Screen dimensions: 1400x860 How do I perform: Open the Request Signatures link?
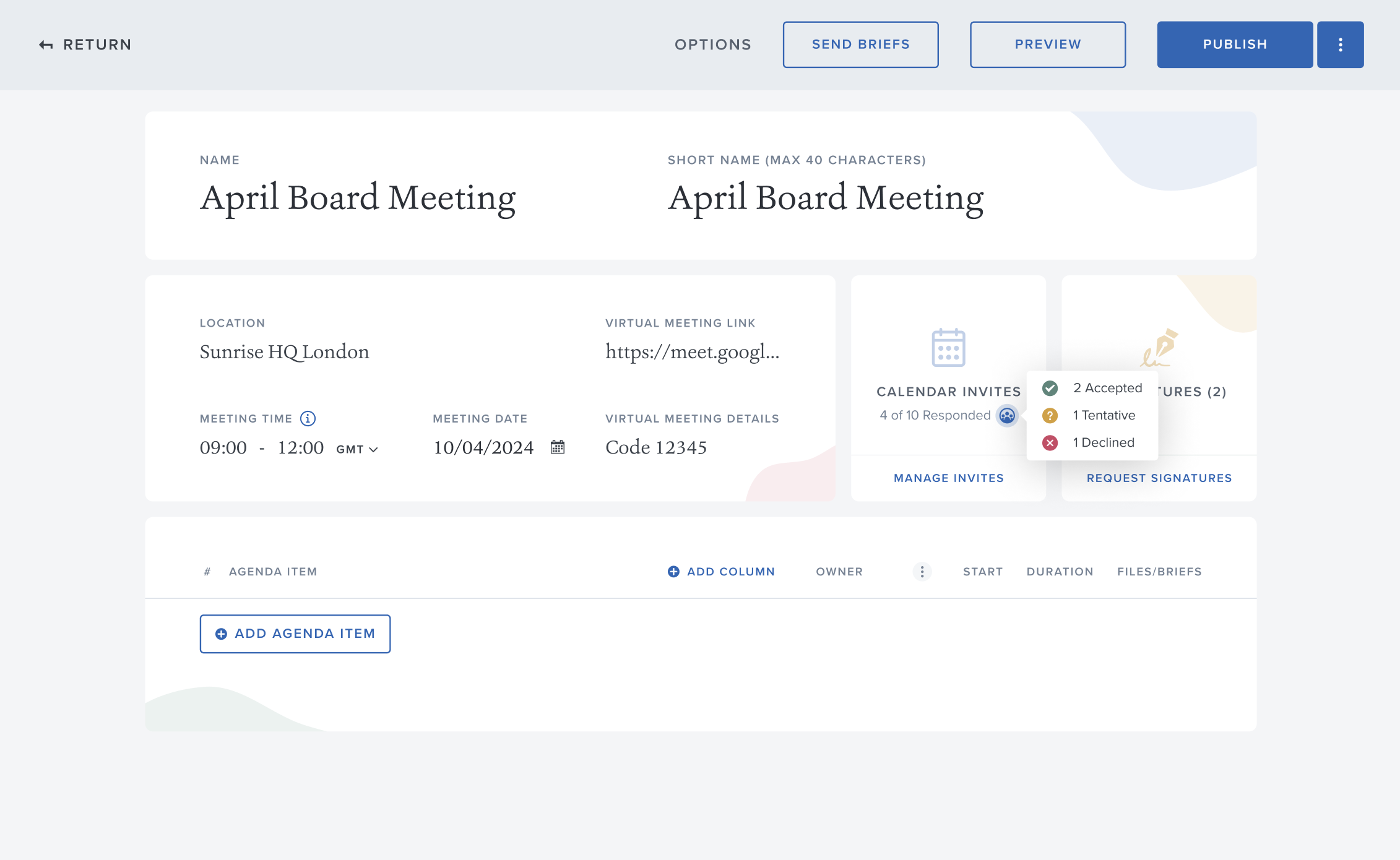(1159, 478)
